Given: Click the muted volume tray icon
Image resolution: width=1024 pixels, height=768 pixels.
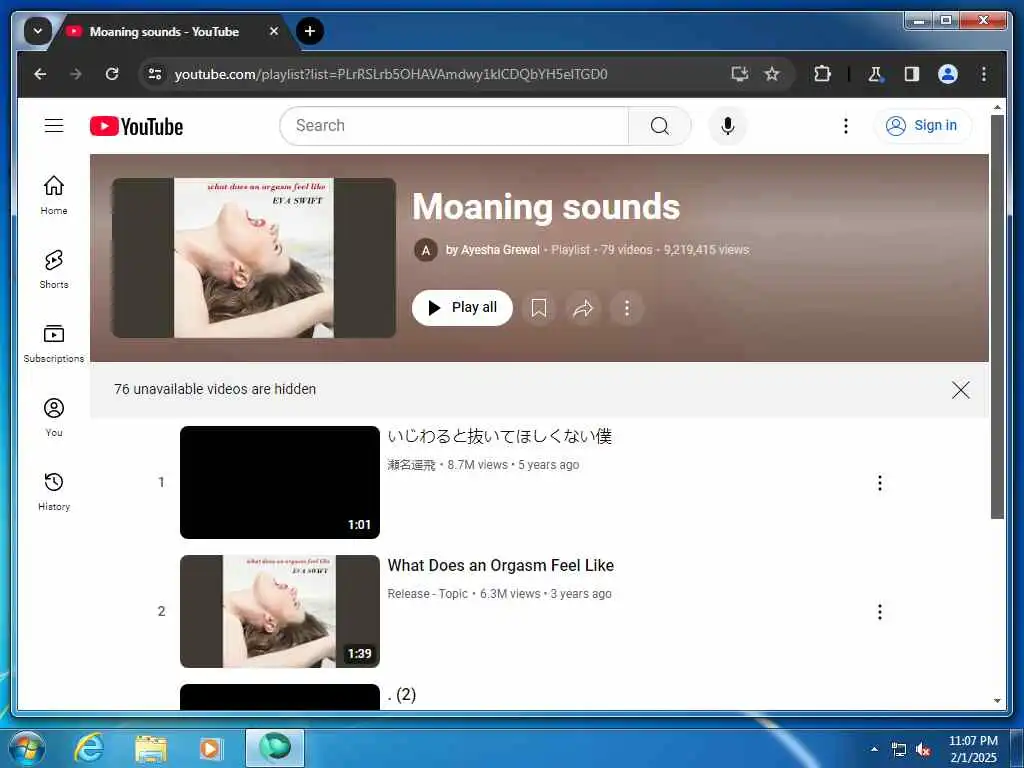Looking at the screenshot, I should [x=923, y=750].
